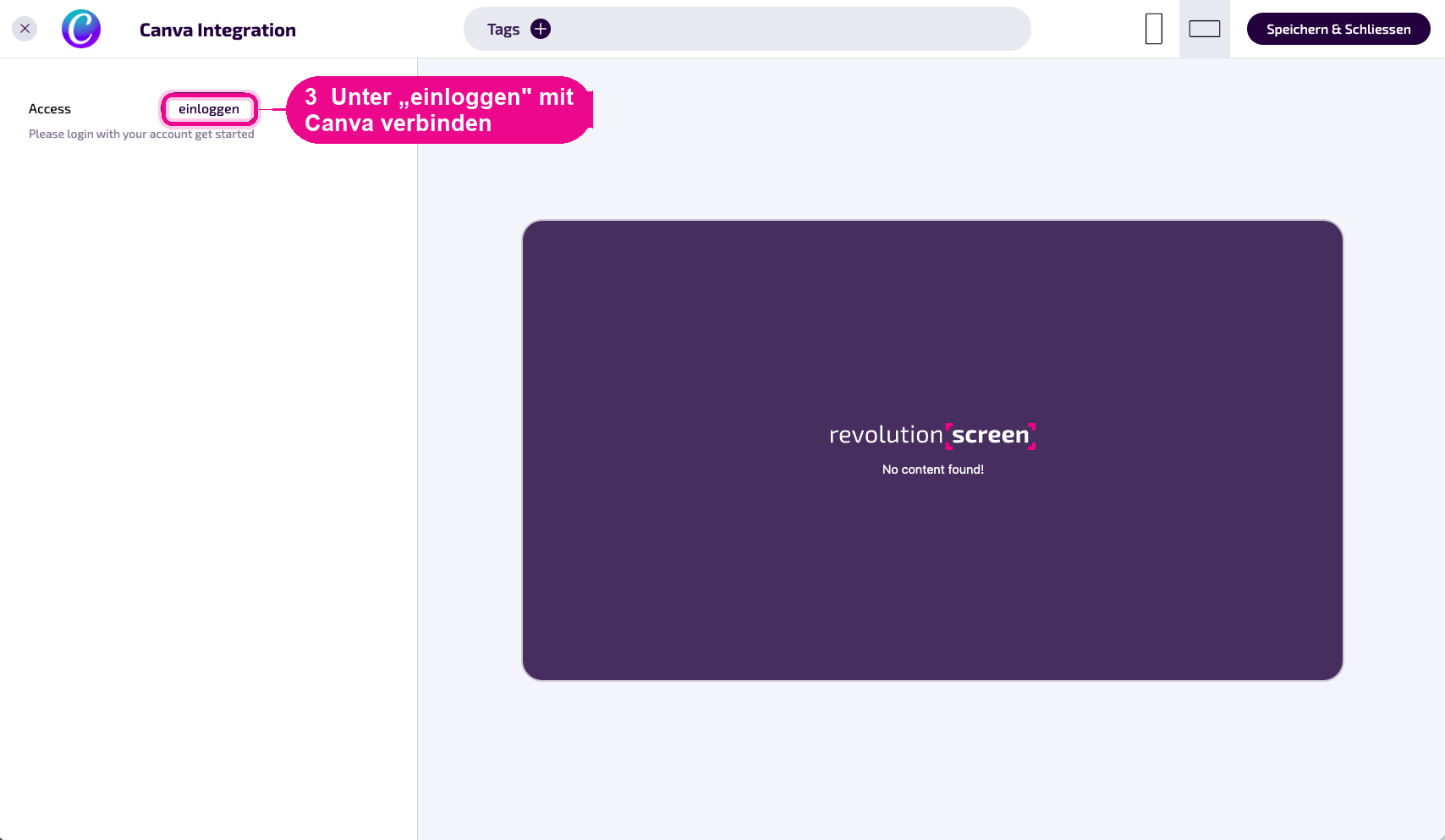Click the pink 'Canva verbinden' callout
Screen dimensions: 1445x840
tap(439, 110)
